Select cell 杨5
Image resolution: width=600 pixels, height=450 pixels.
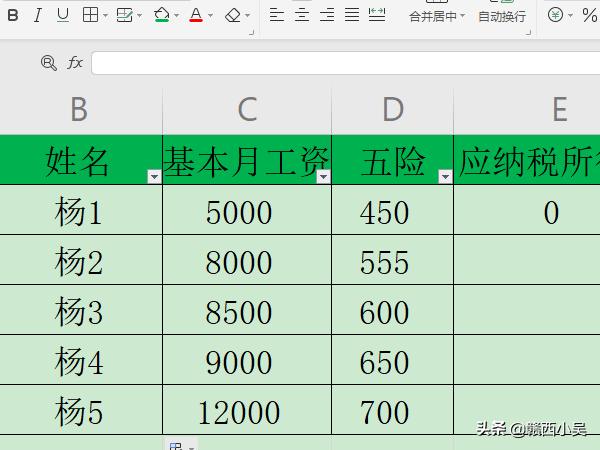pos(81,410)
